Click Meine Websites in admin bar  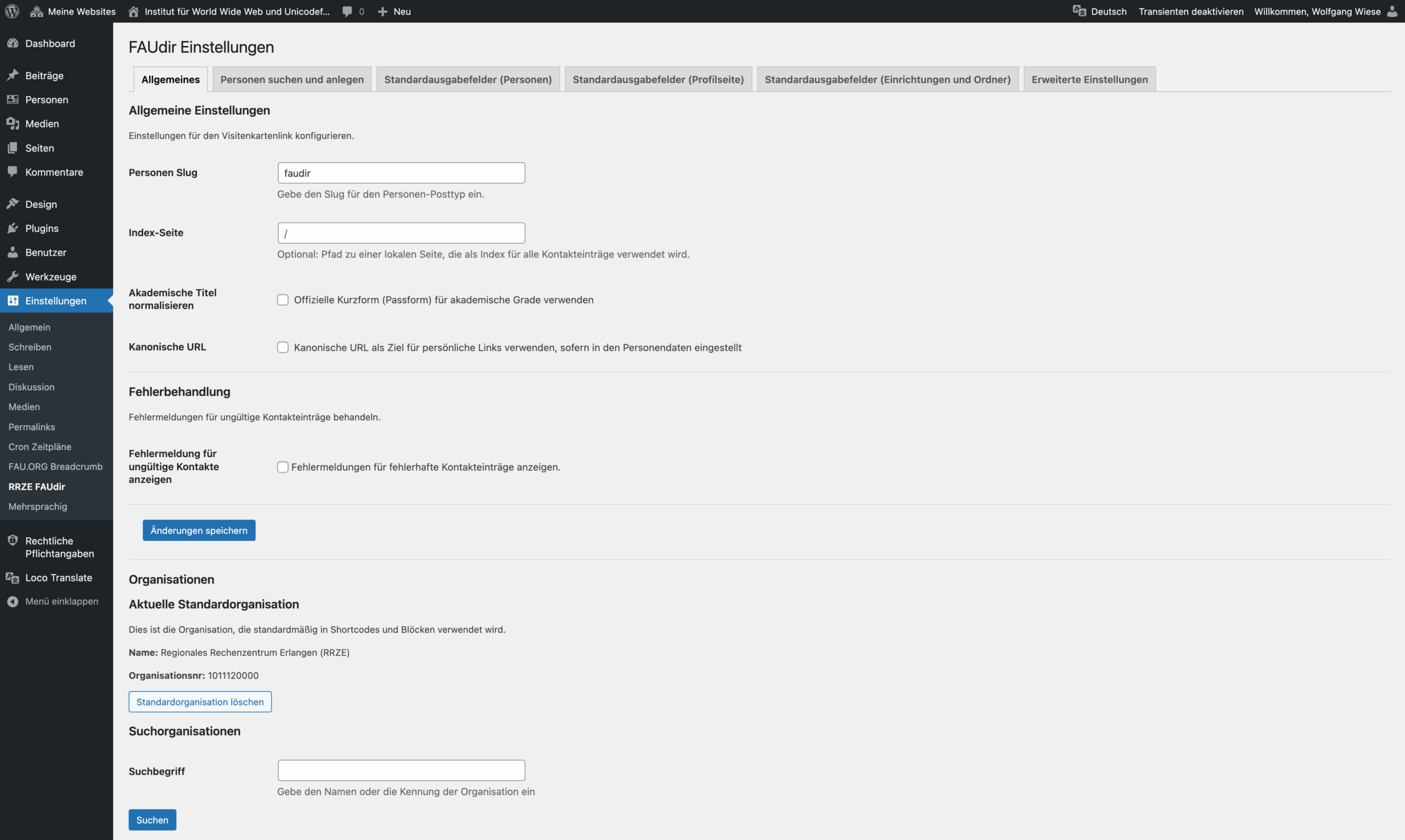coord(73,12)
